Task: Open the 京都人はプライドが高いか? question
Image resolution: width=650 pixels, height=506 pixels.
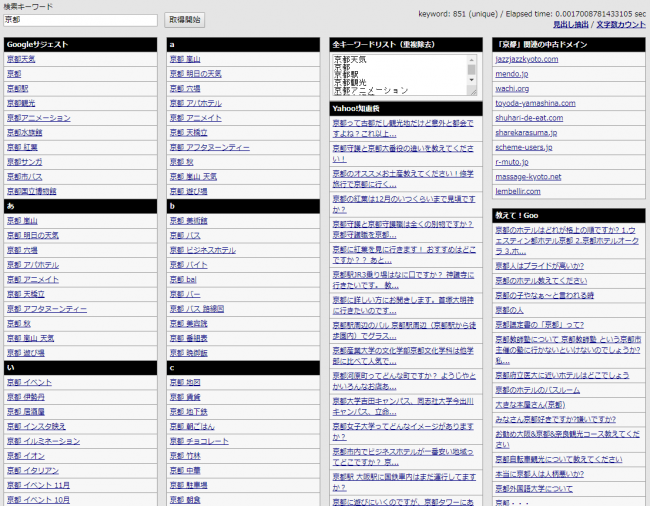Action: pyautogui.click(x=539, y=266)
